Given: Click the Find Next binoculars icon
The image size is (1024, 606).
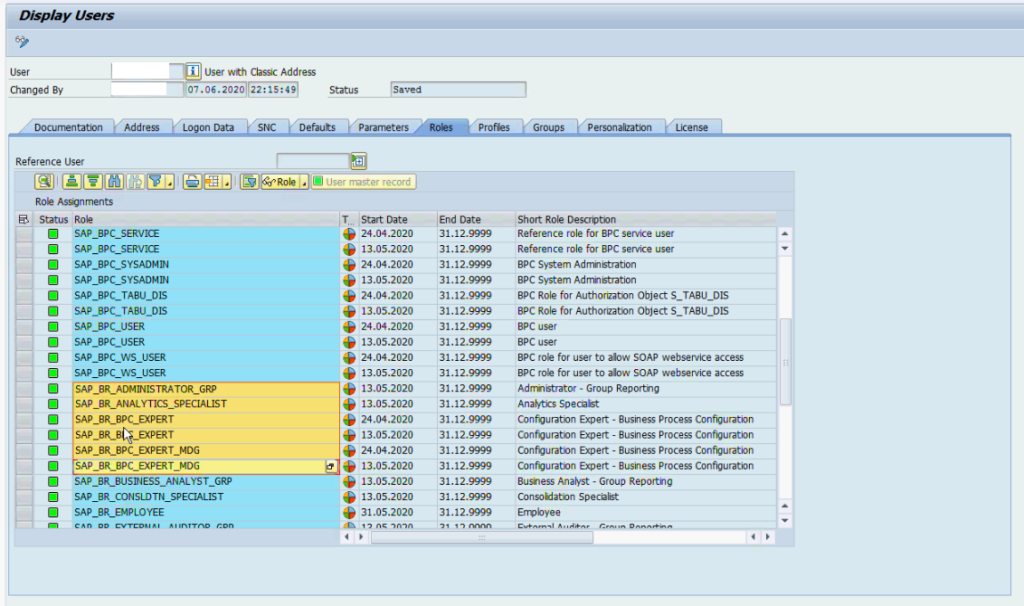Looking at the screenshot, I should point(135,182).
